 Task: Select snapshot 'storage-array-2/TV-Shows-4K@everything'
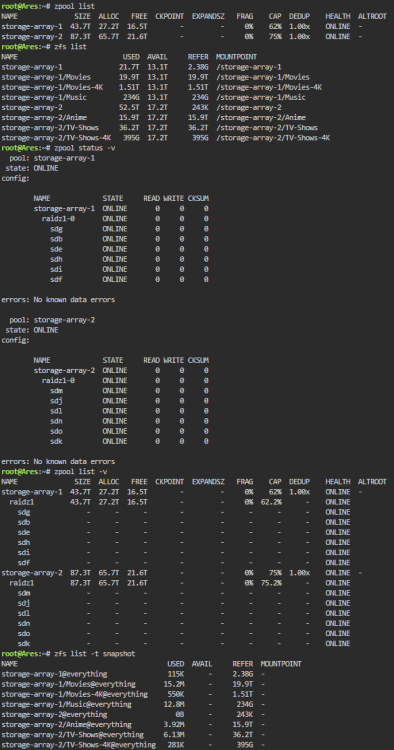tap(78, 745)
